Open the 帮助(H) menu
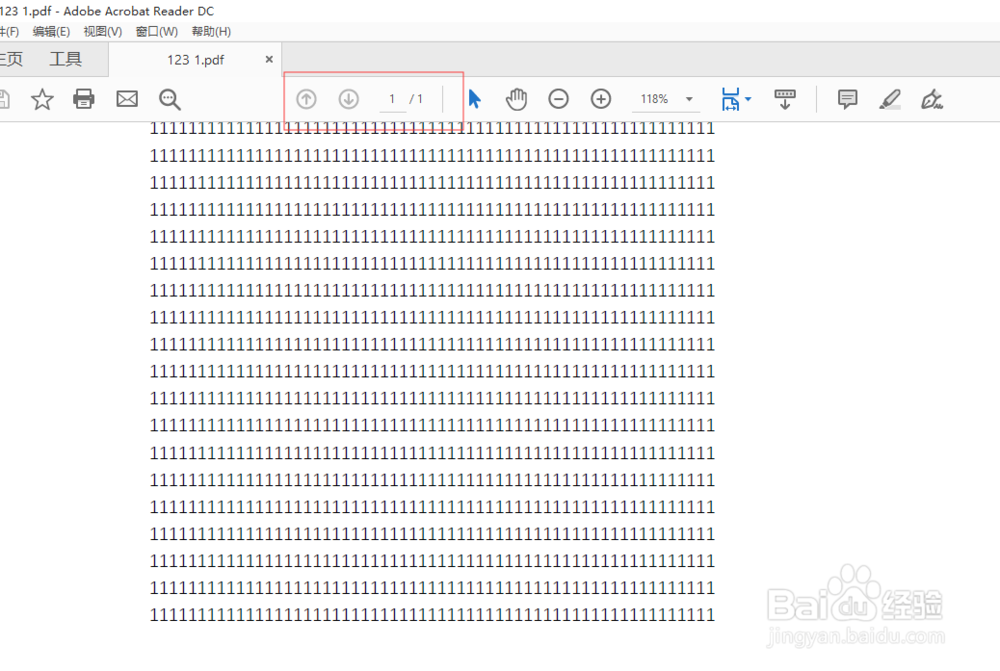This screenshot has height=671, width=1000. click(x=211, y=31)
